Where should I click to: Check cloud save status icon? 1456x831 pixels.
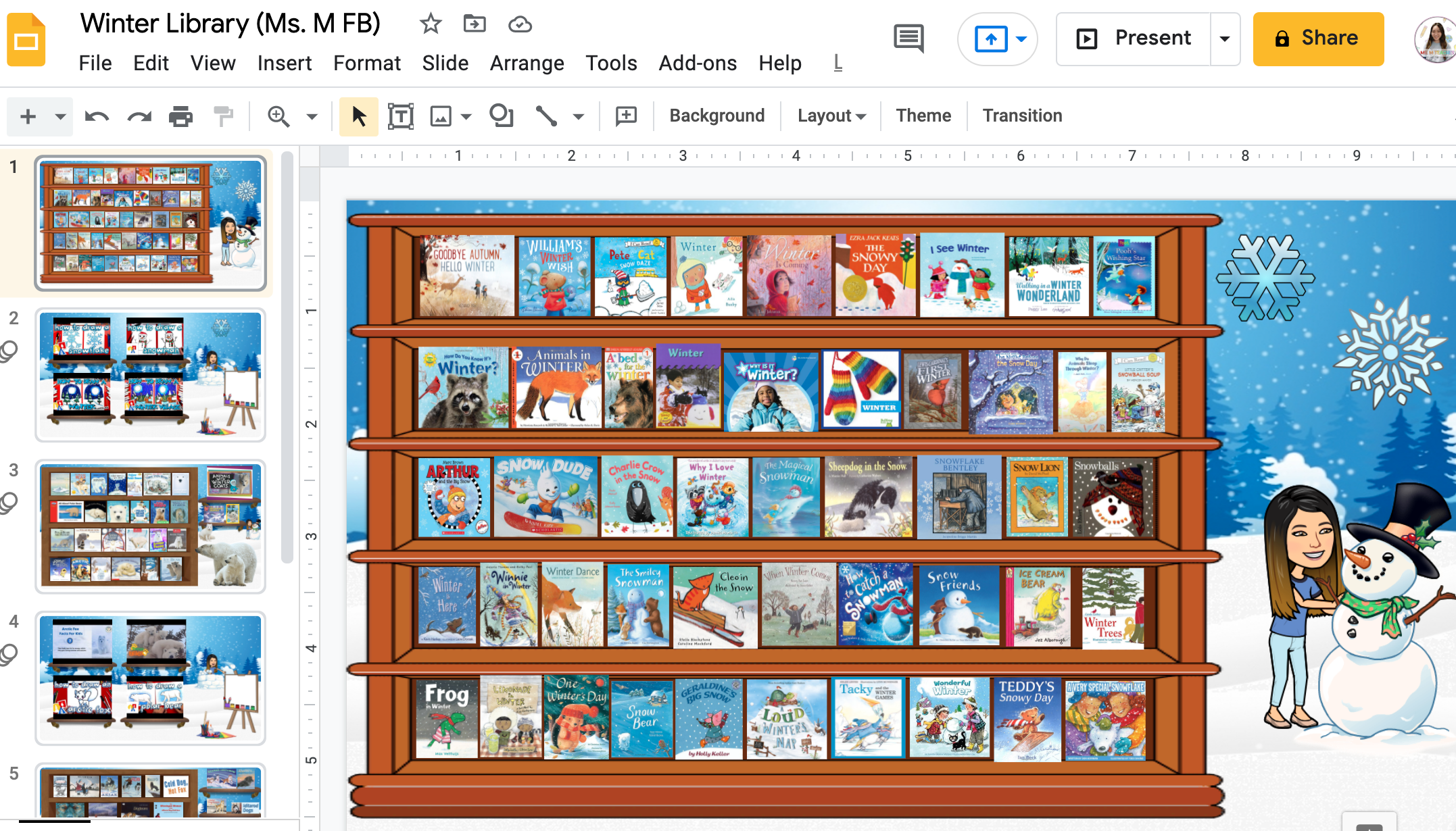[x=520, y=25]
